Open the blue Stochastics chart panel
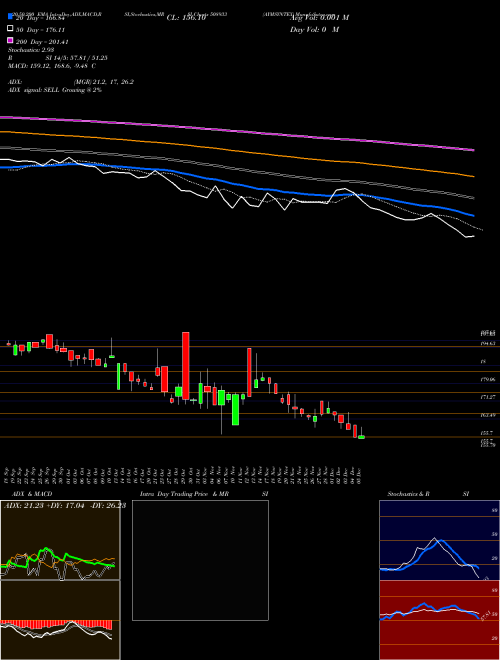The width and height of the screenshot is (500, 660). [439, 540]
